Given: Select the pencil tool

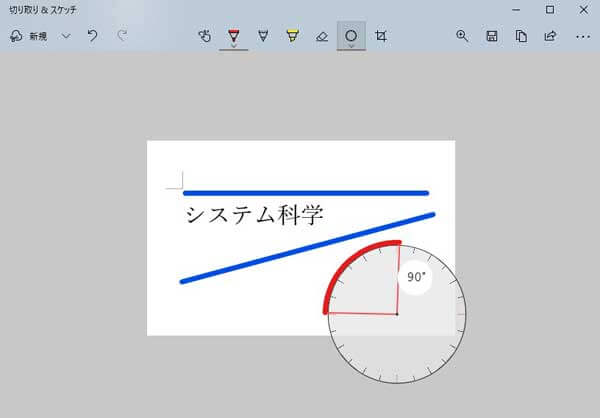Looking at the screenshot, I should click(263, 36).
